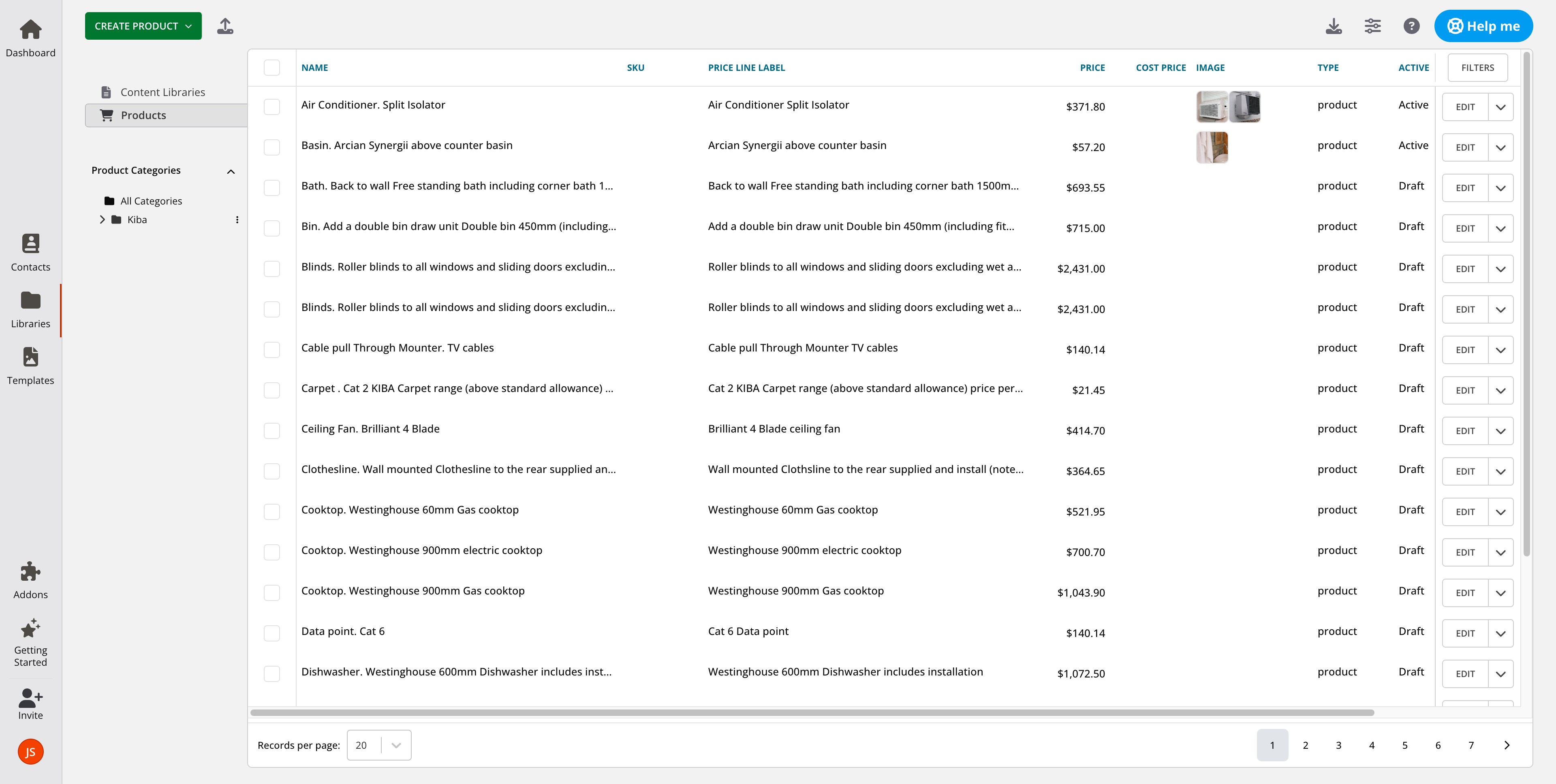Open the column settings sliders icon
This screenshot has height=784, width=1556.
point(1372,26)
